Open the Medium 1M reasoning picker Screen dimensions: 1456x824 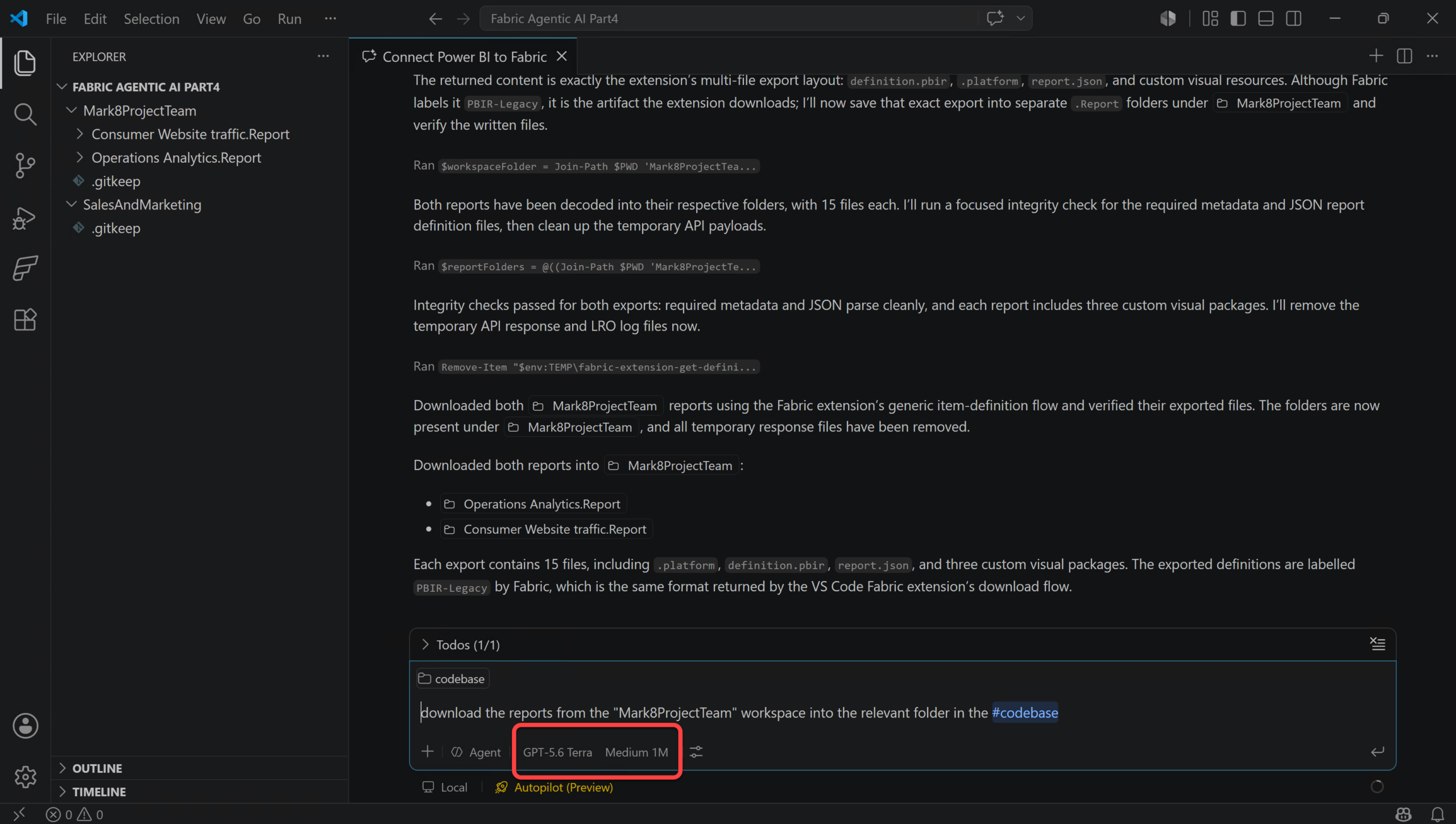[x=636, y=752]
